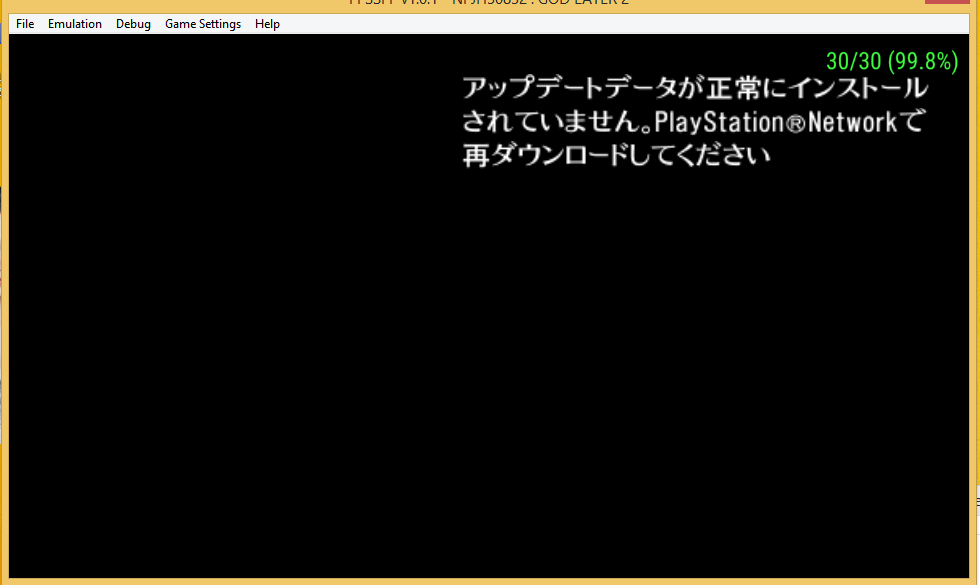This screenshot has width=980, height=585.
Task: Click the text line アップデートデータが正常にインストール
Action: (x=695, y=88)
